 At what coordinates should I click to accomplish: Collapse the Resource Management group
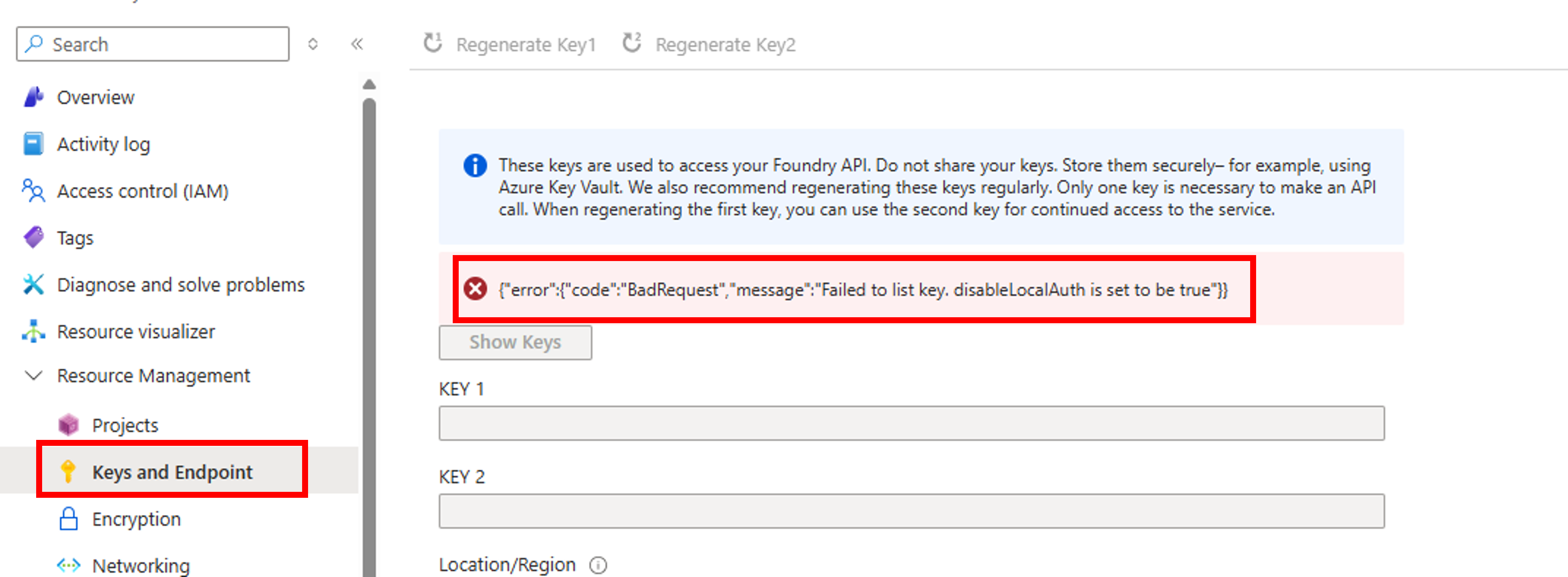34,375
